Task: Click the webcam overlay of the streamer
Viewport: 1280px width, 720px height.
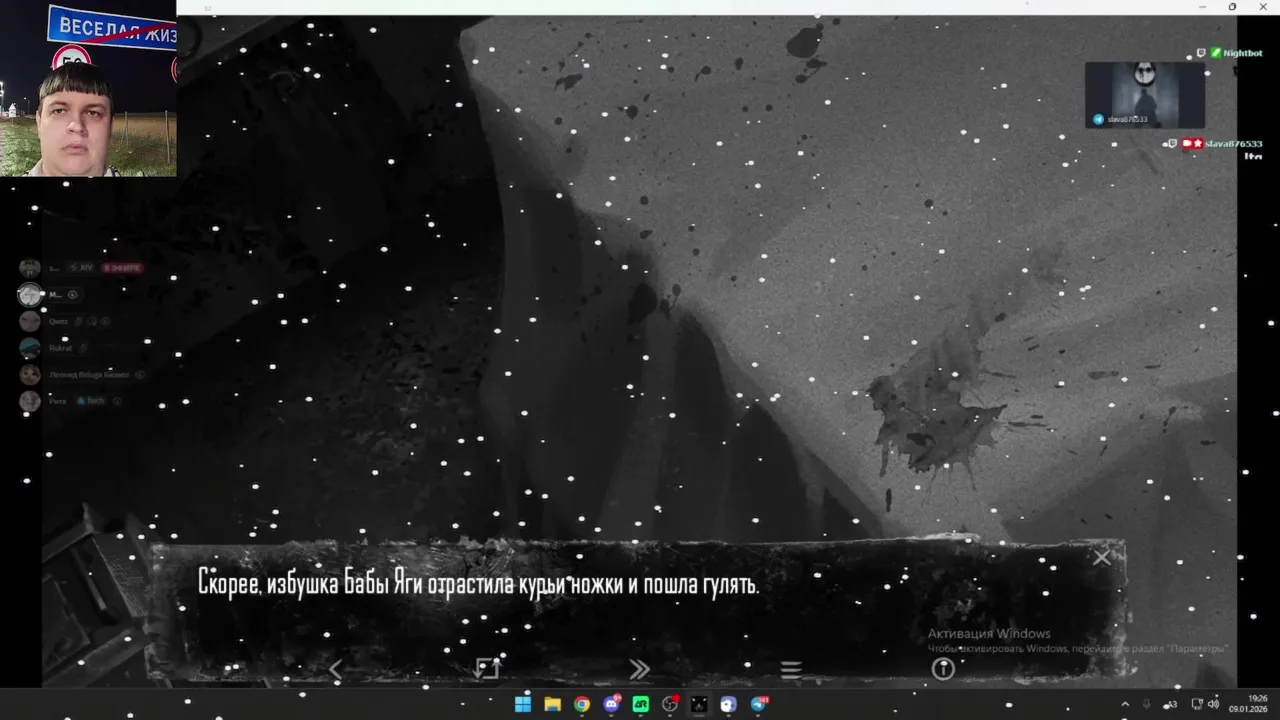Action: coord(88,88)
